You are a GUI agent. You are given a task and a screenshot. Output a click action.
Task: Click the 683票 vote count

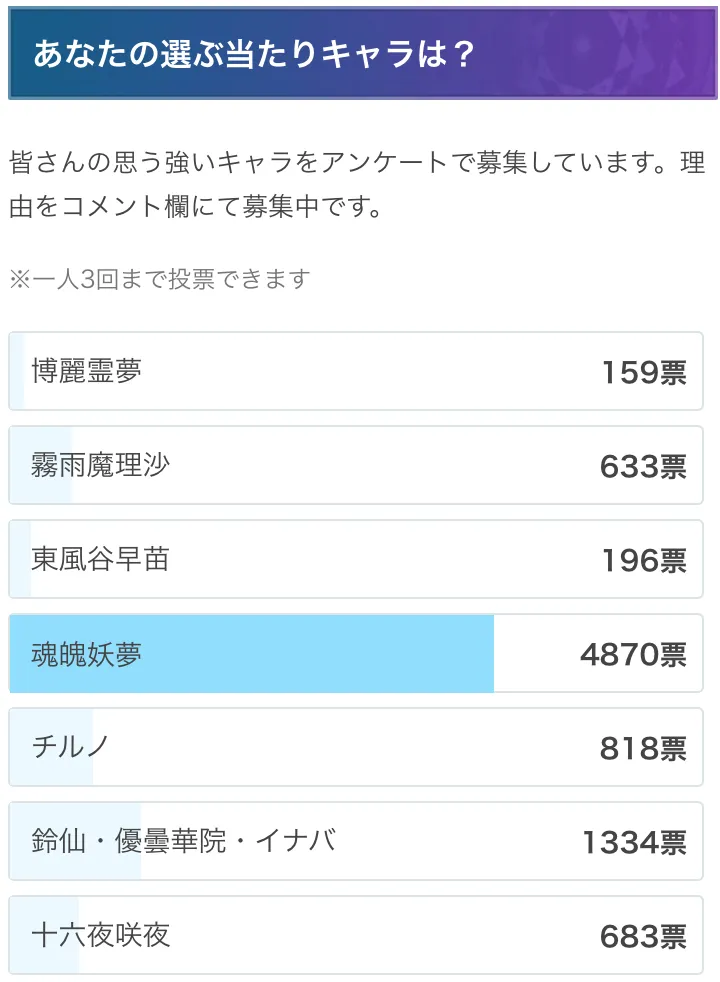[643, 936]
